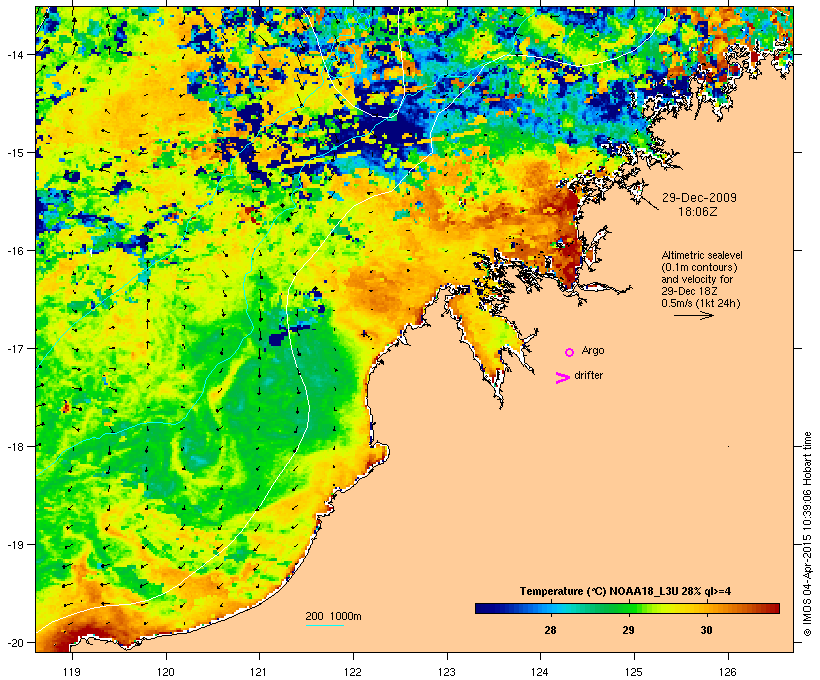Click the '29-Dec-2009' date label
This screenshot has height=680, width=820.
point(699,198)
